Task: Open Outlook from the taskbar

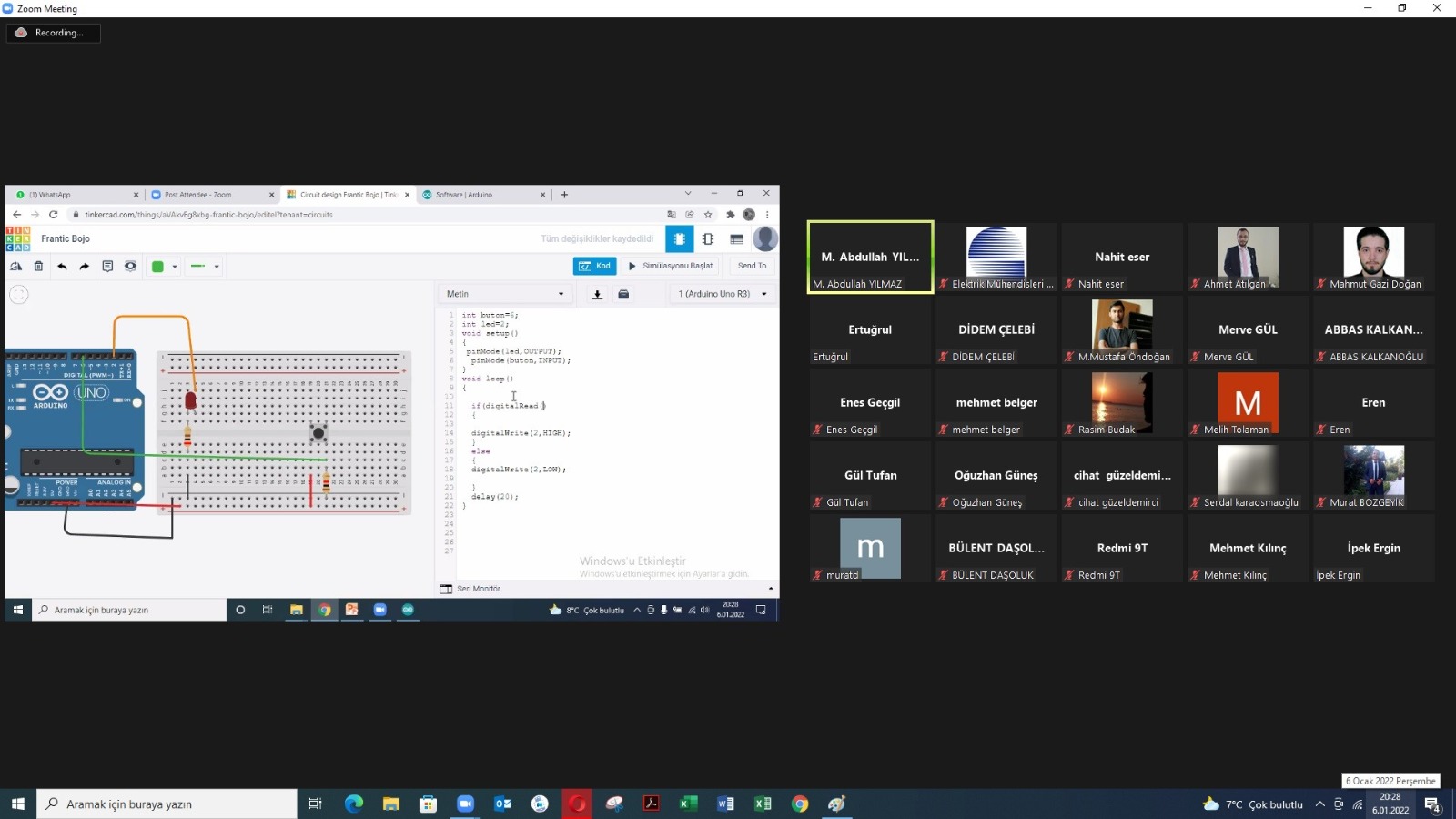Action: tap(502, 804)
